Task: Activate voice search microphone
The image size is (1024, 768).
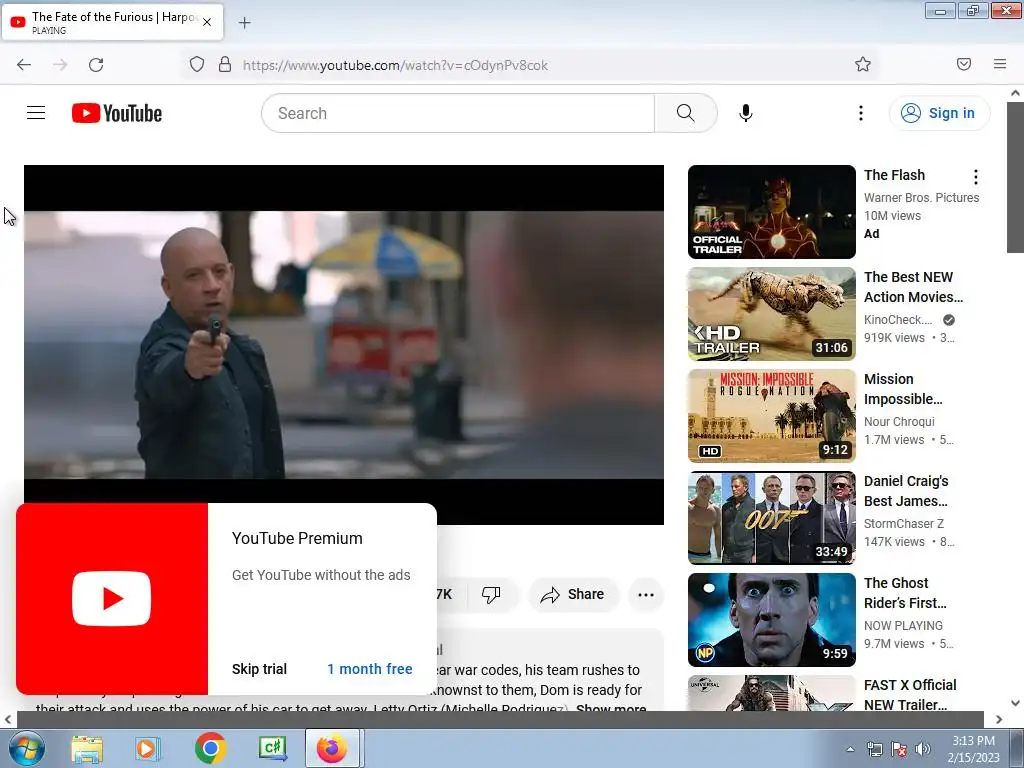Action: (x=745, y=113)
